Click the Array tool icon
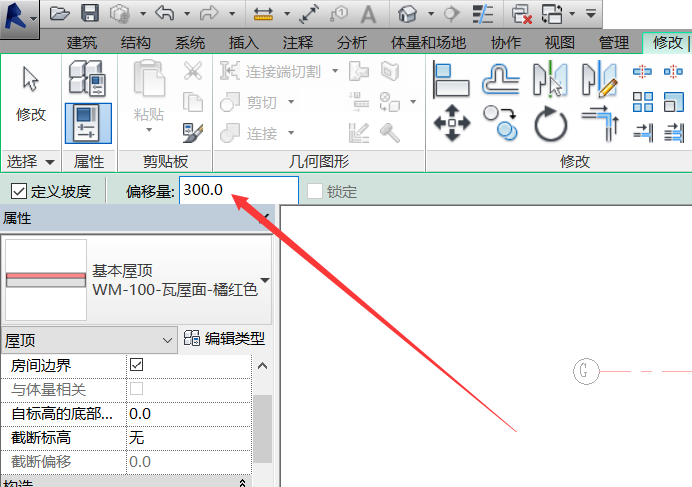The width and height of the screenshot is (692, 487). [x=643, y=102]
